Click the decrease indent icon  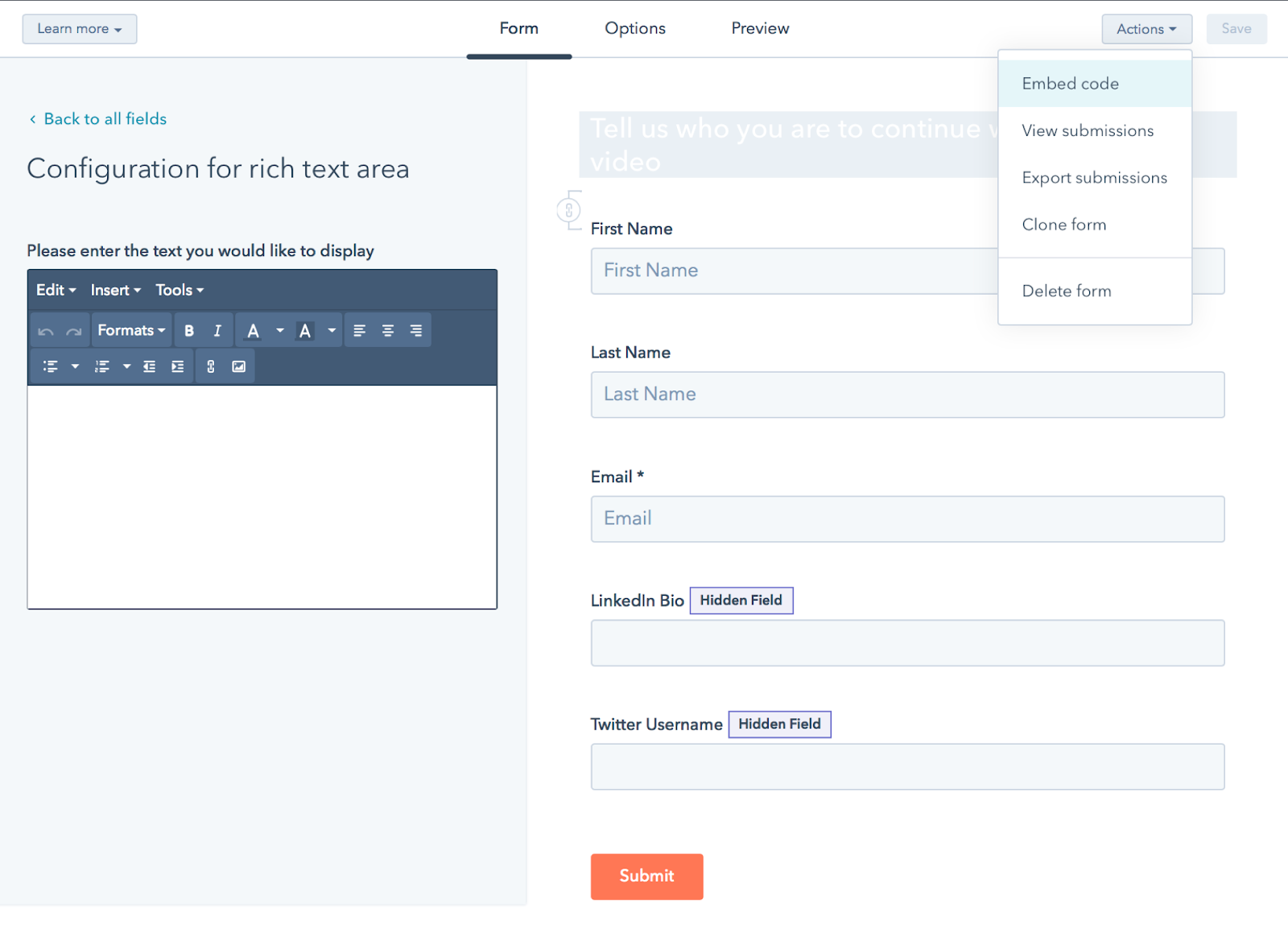coord(150,367)
